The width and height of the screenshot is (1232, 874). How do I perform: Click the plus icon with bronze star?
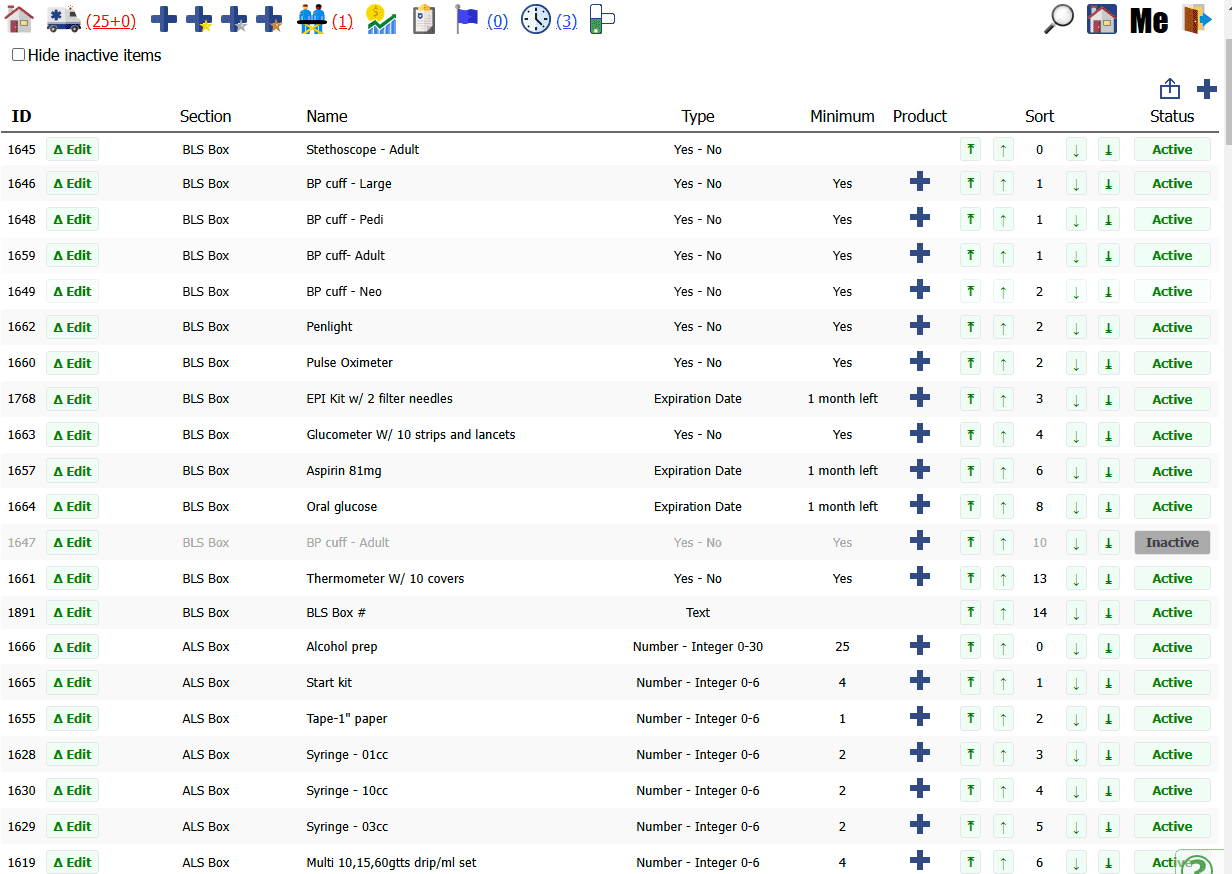pos(269,20)
